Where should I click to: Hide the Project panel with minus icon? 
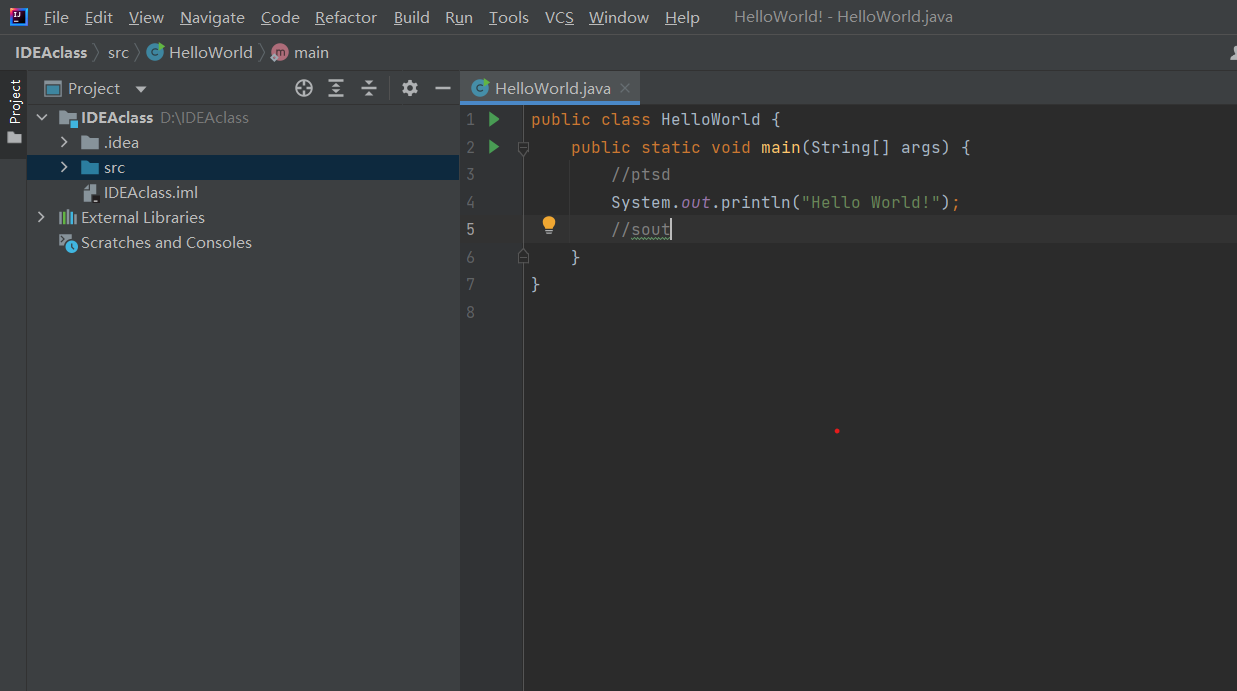click(x=443, y=88)
